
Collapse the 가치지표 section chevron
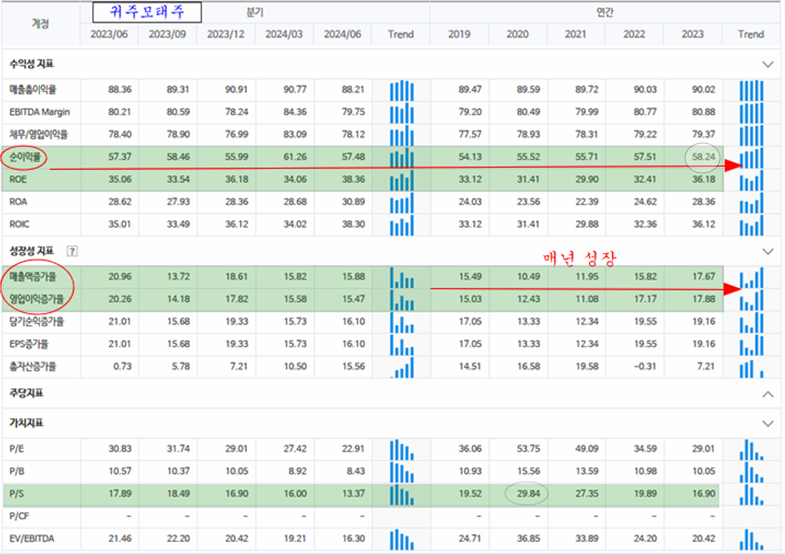click(768, 422)
